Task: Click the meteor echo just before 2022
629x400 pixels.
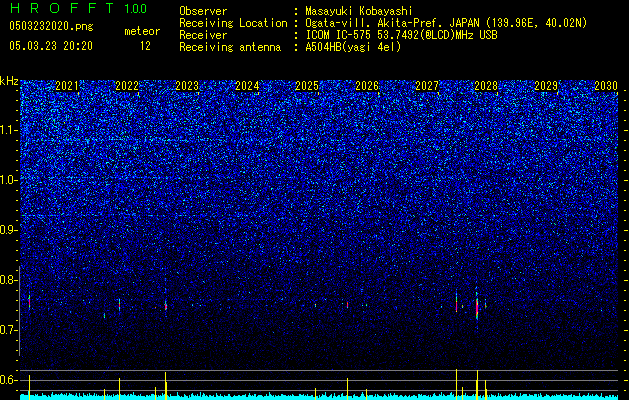Action: (120, 305)
